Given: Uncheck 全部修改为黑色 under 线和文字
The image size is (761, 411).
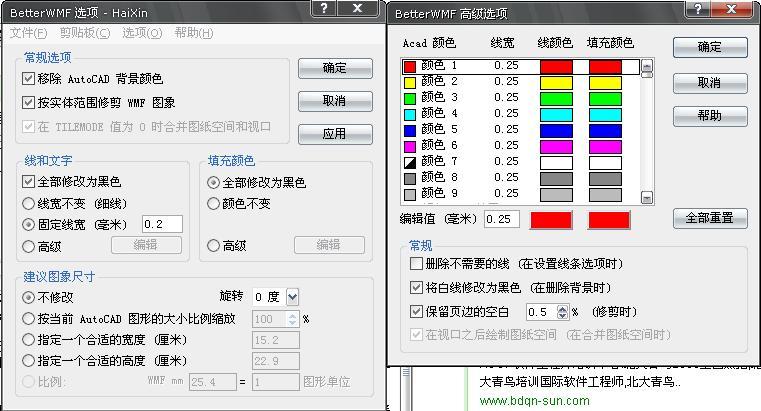Looking at the screenshot, I should click(x=28, y=181).
